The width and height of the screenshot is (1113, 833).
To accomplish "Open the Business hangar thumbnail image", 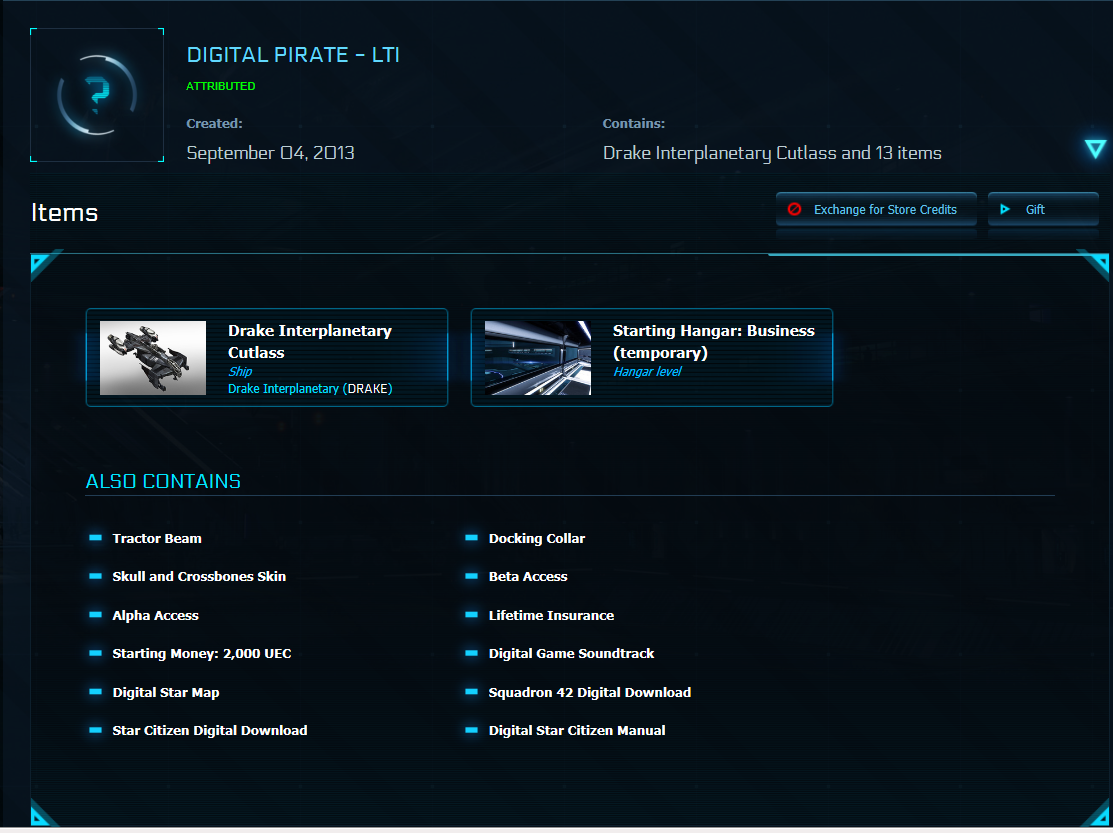I will point(537,358).
